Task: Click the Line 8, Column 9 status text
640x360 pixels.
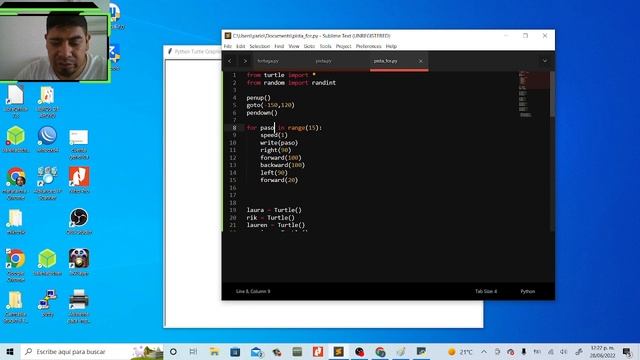Action: (253, 291)
